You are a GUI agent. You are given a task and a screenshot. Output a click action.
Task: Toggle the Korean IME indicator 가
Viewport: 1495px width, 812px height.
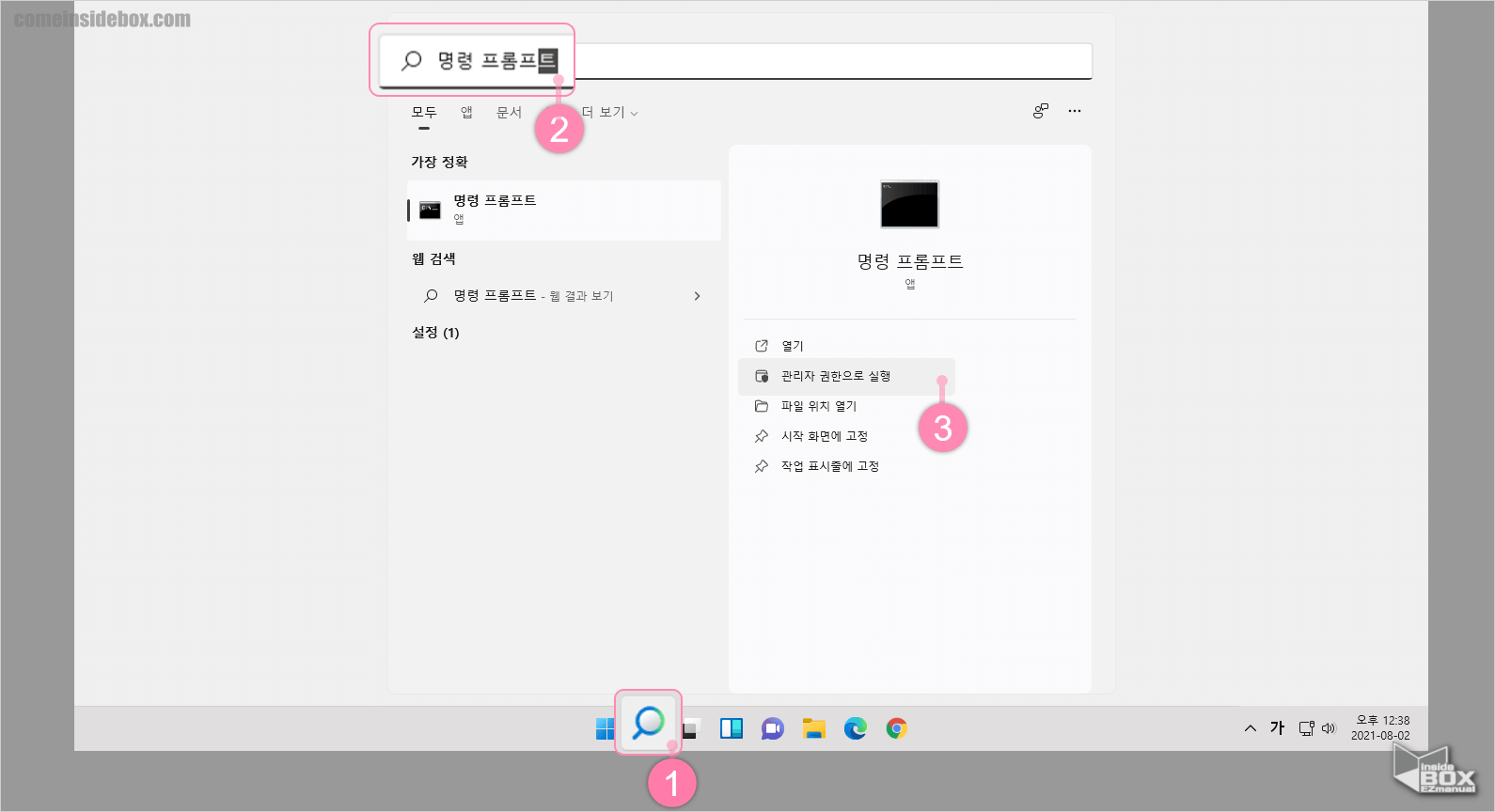[1277, 727]
